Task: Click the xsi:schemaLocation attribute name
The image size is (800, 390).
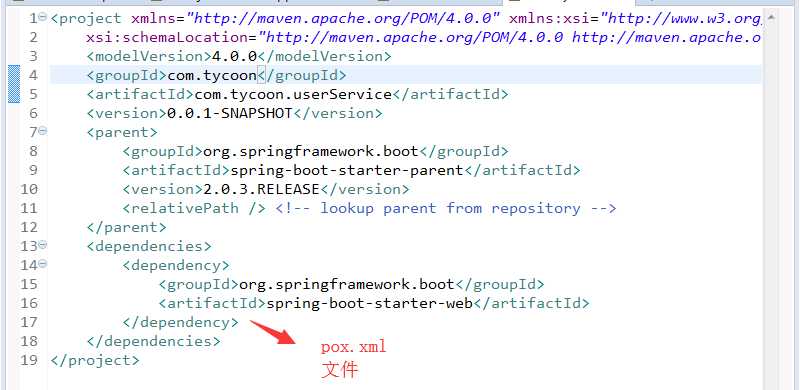Action: pyautogui.click(x=167, y=37)
